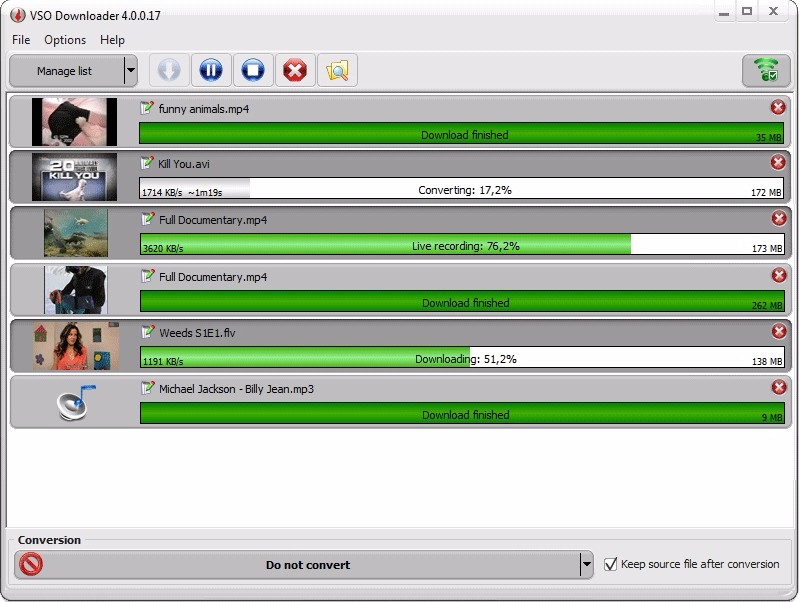The image size is (799, 602).
Task: Click the rename icon beside Weeds S1E1.flv
Action: pos(148,332)
